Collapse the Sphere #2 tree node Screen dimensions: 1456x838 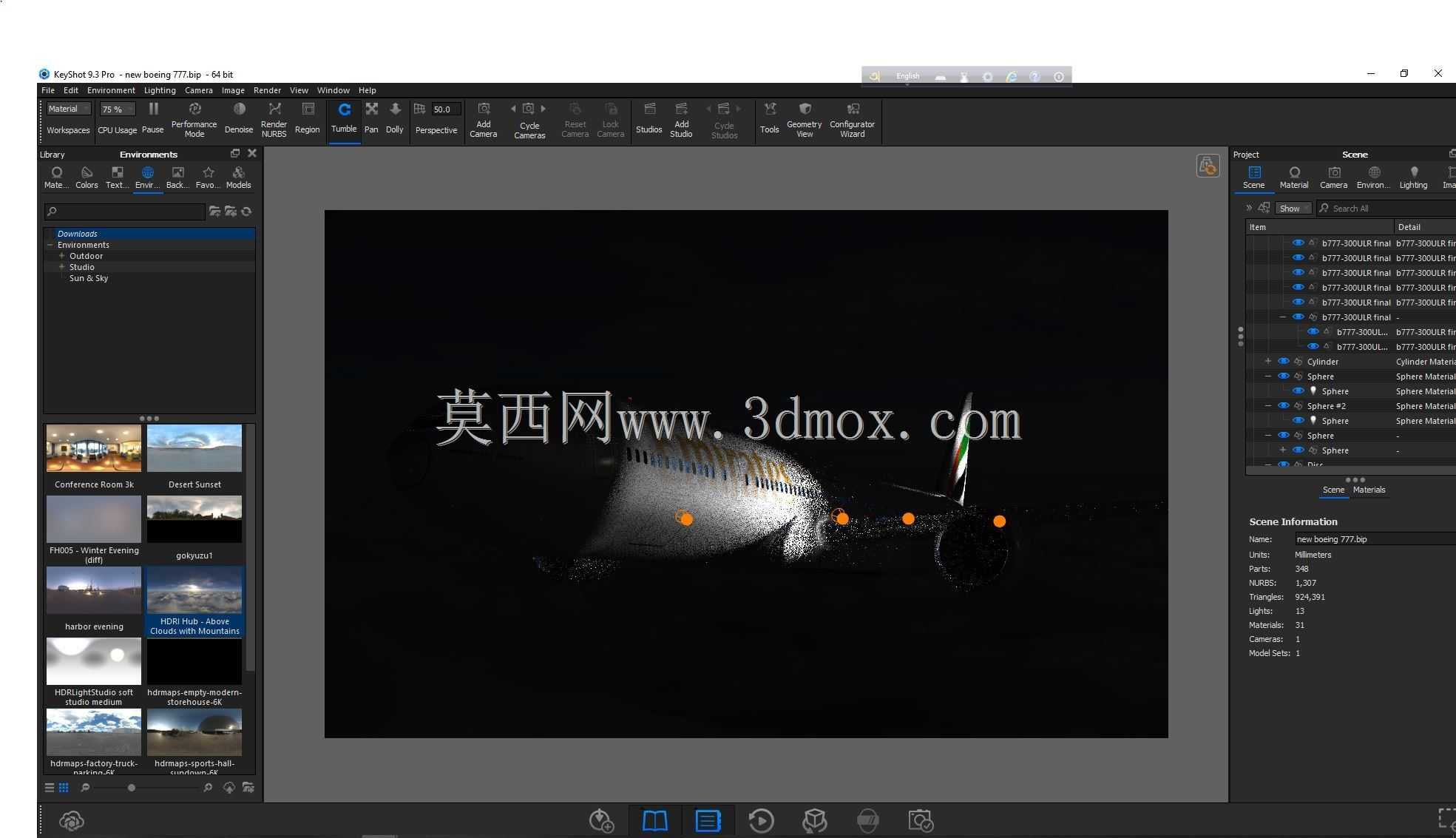(x=1268, y=405)
